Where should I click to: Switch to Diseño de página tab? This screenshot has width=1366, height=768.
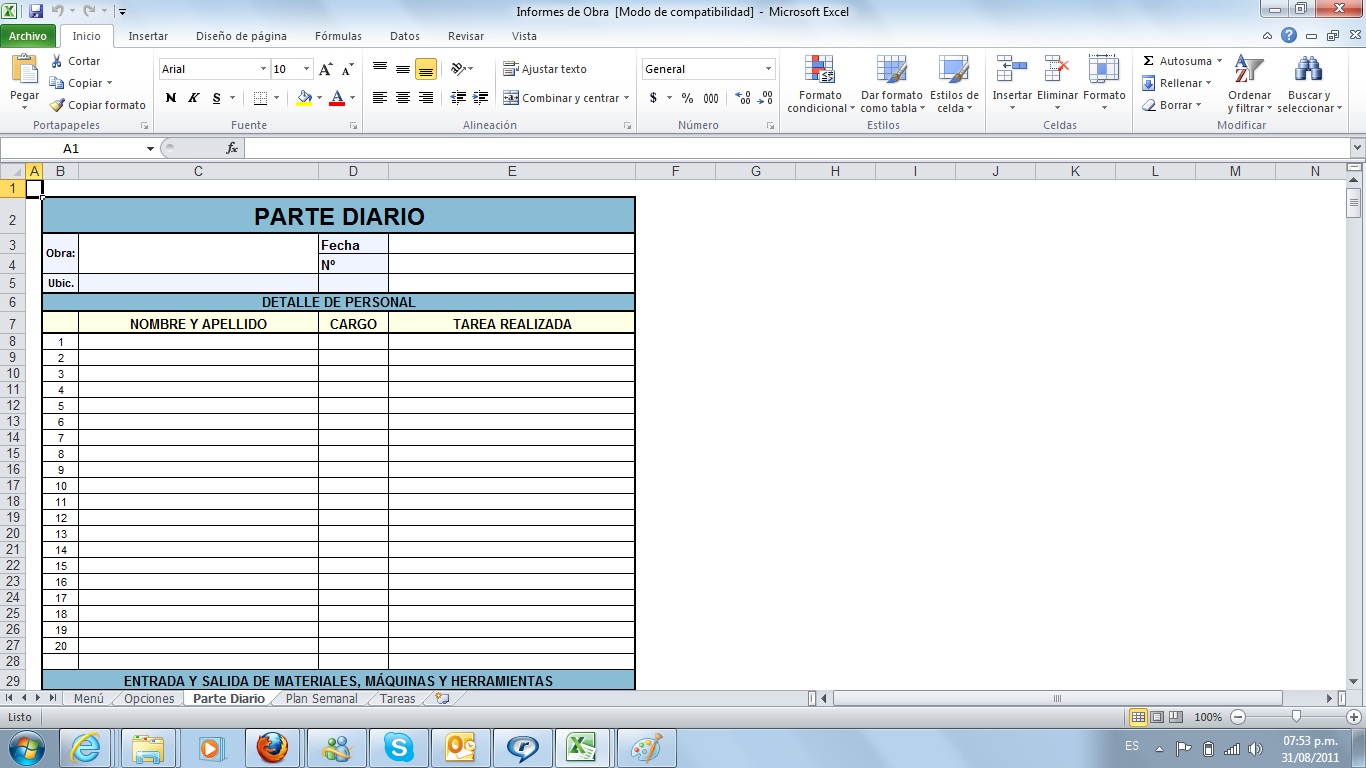tap(241, 36)
